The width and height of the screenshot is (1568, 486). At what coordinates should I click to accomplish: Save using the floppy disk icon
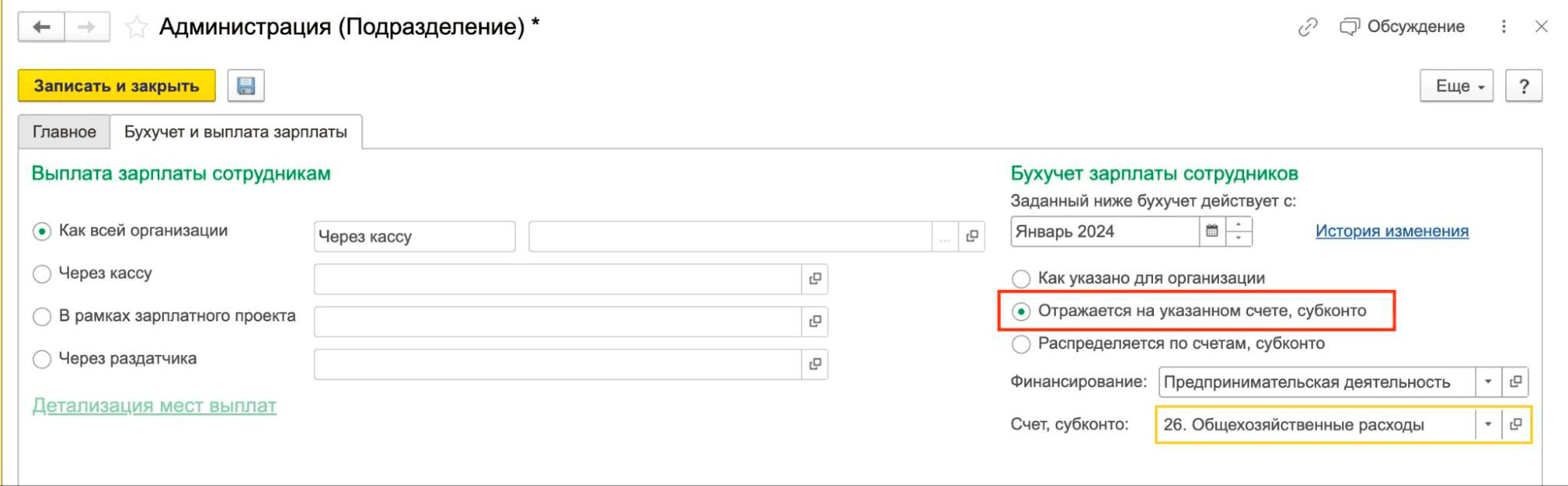point(246,86)
